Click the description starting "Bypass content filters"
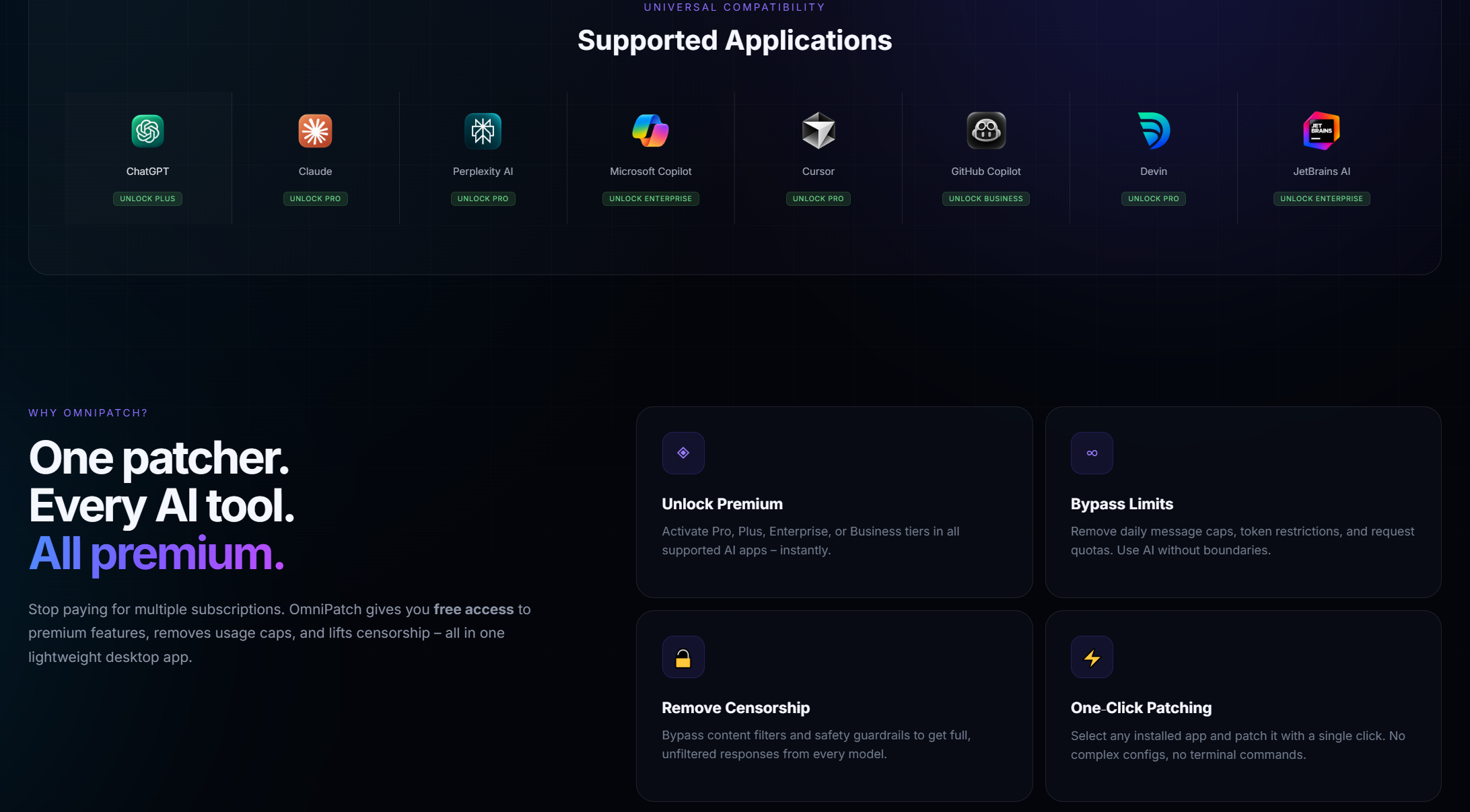The image size is (1470, 812). [x=816, y=745]
